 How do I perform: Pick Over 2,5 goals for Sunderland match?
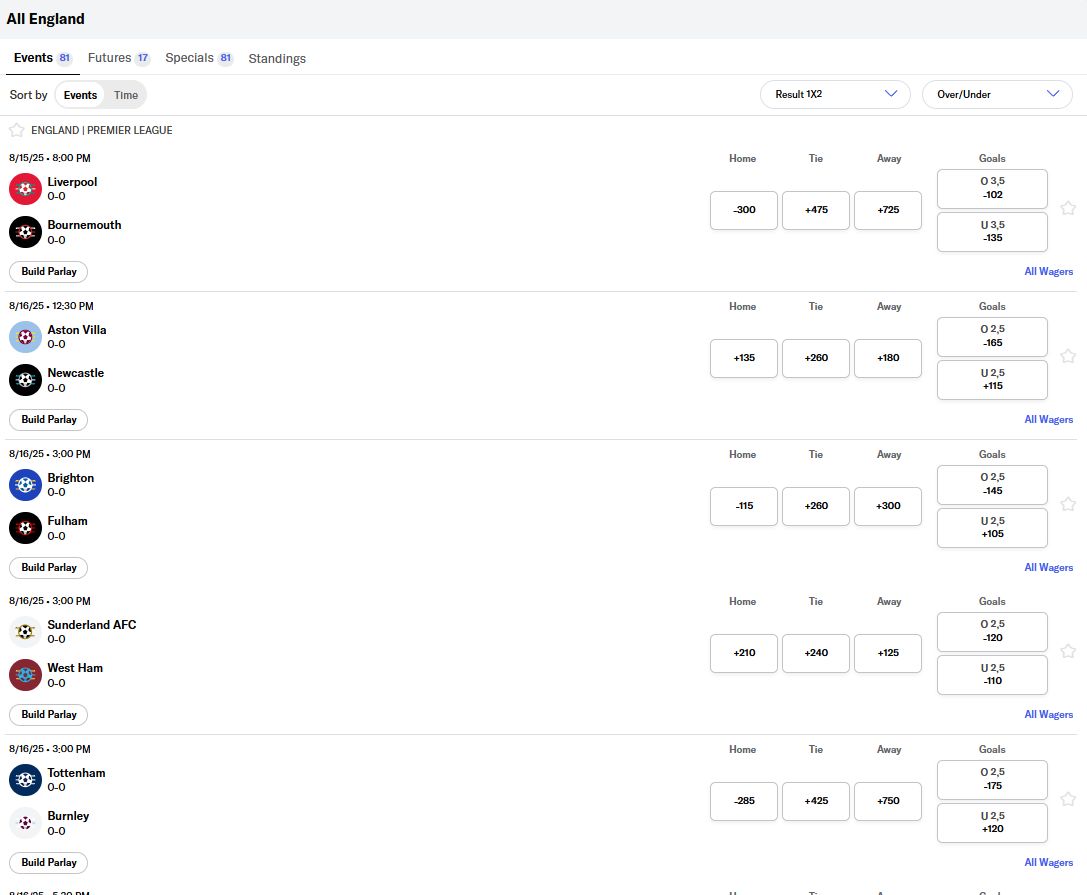[x=991, y=631]
